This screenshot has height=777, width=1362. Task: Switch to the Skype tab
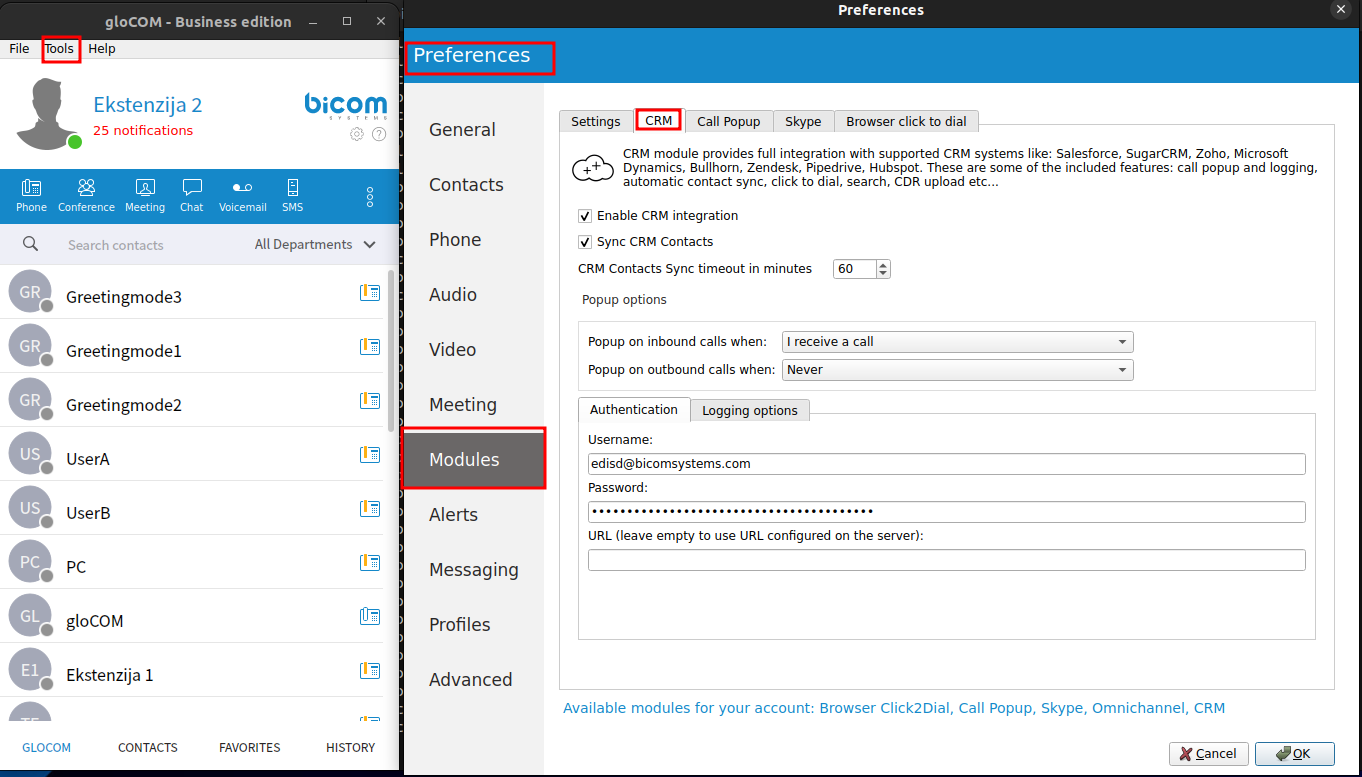[x=803, y=121]
